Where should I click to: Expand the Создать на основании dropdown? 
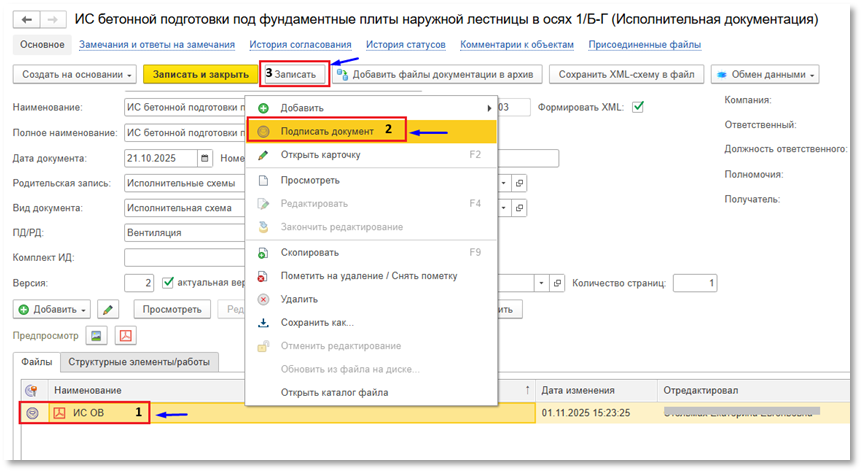(77, 74)
